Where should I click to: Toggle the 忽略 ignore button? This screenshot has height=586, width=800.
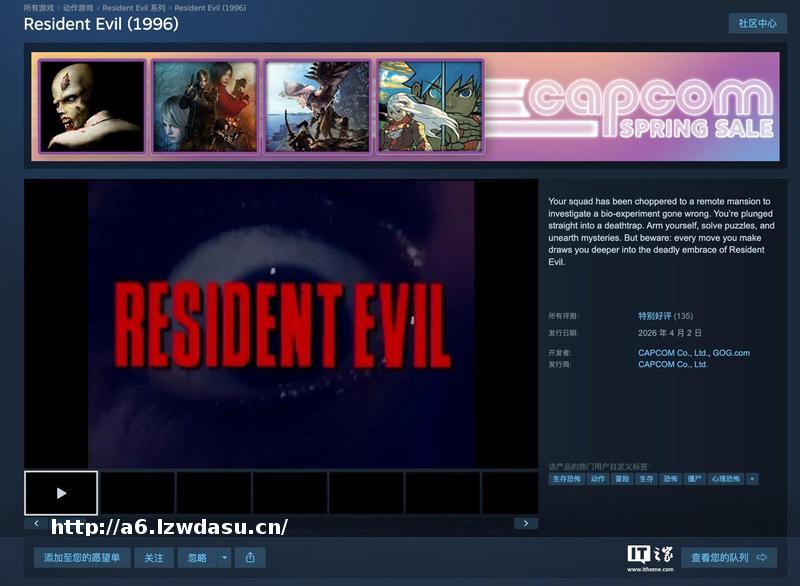[197, 557]
